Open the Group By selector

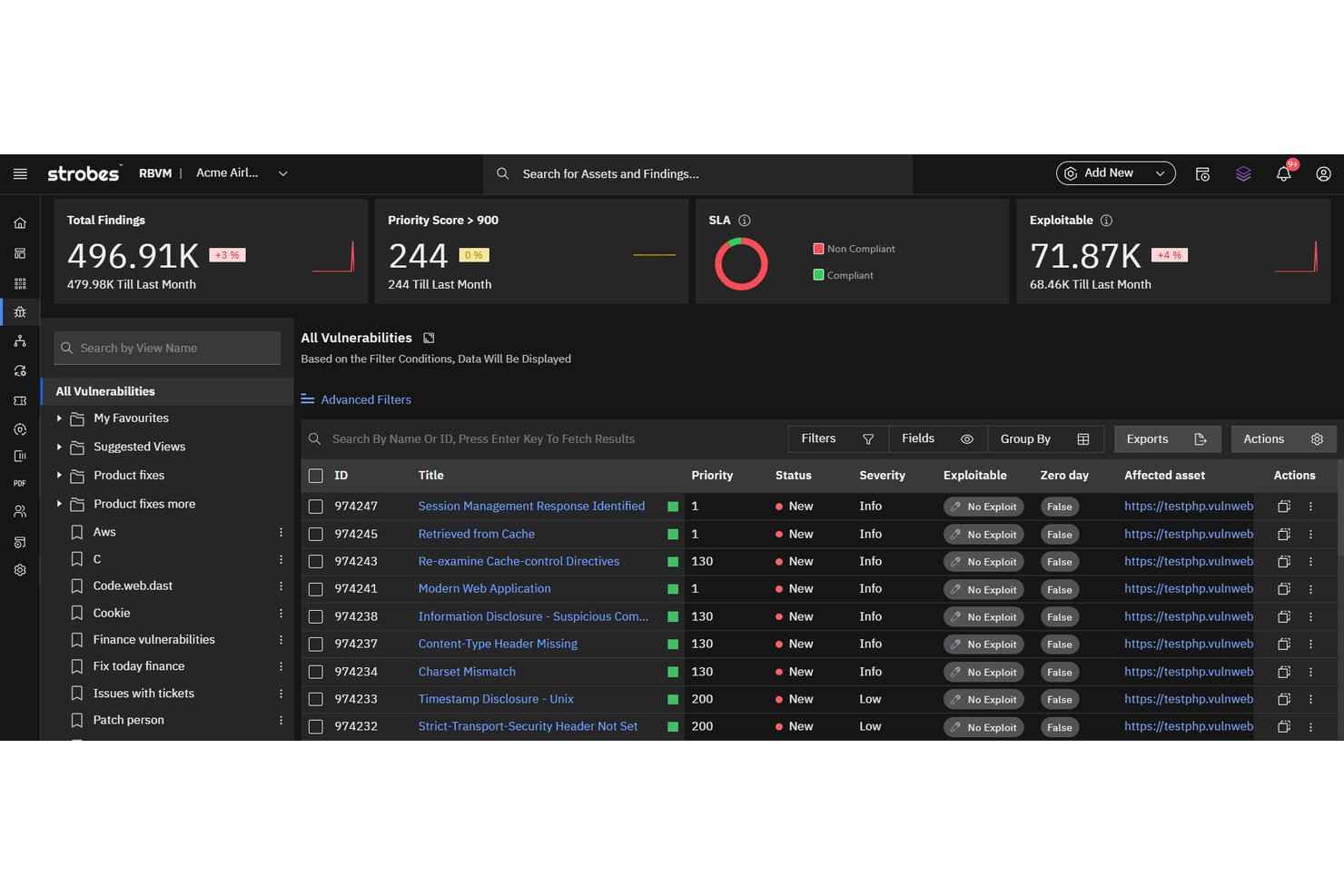click(1045, 439)
